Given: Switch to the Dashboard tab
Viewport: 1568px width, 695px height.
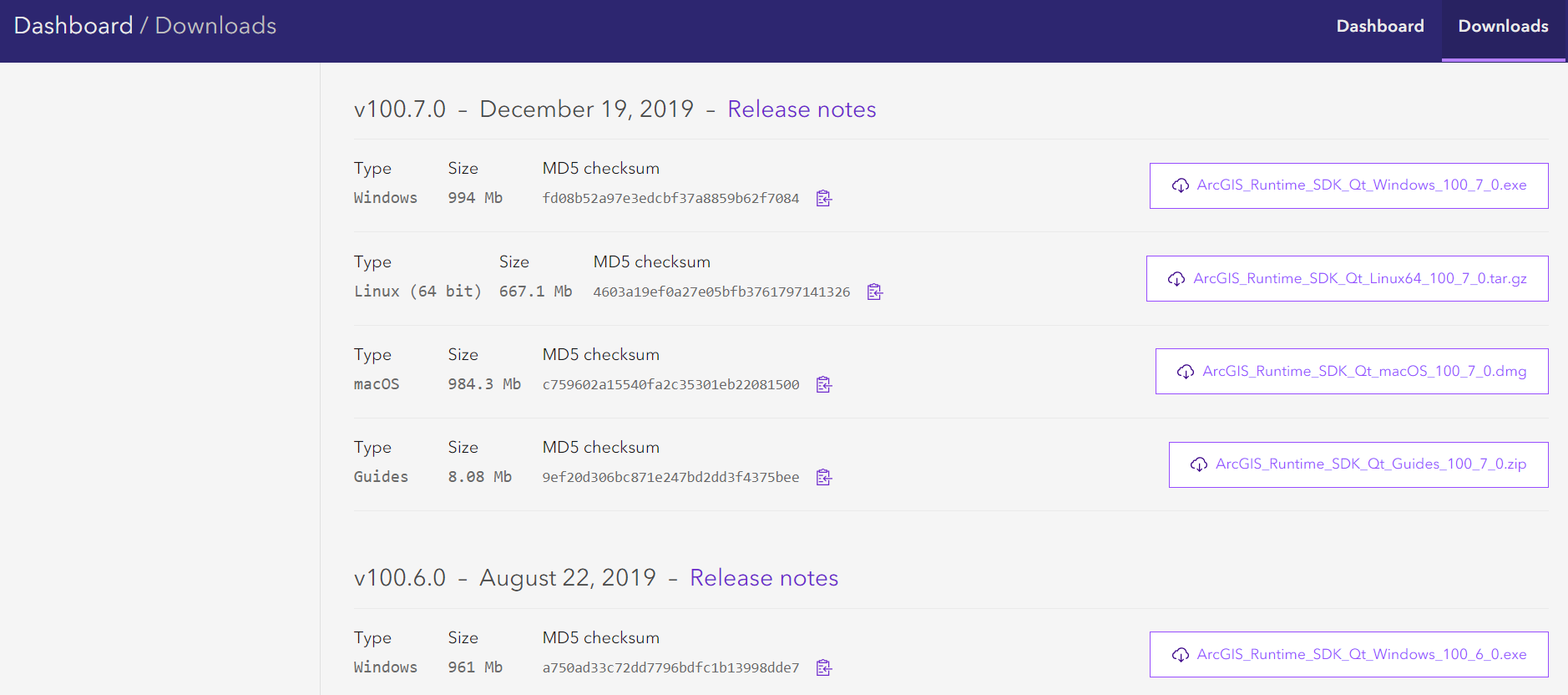Looking at the screenshot, I should pyautogui.click(x=1380, y=26).
